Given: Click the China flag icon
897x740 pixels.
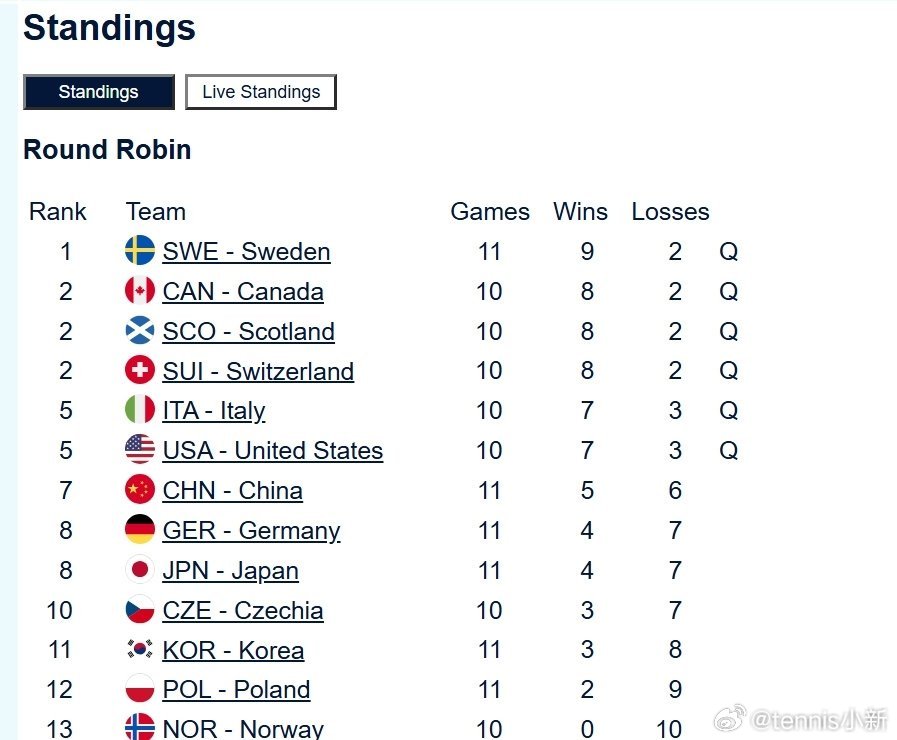Looking at the screenshot, I should click(140, 490).
